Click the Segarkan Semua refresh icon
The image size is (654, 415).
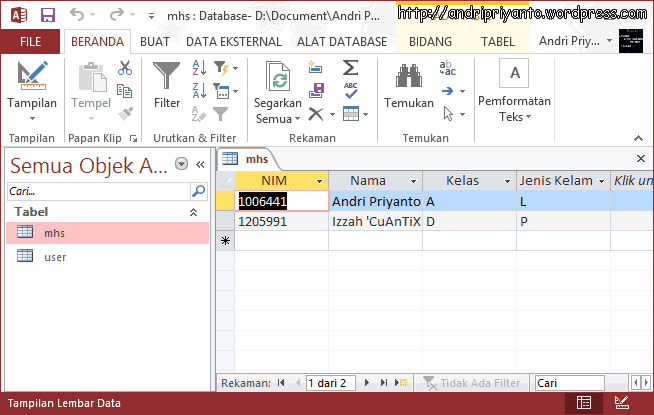pyautogui.click(x=277, y=78)
